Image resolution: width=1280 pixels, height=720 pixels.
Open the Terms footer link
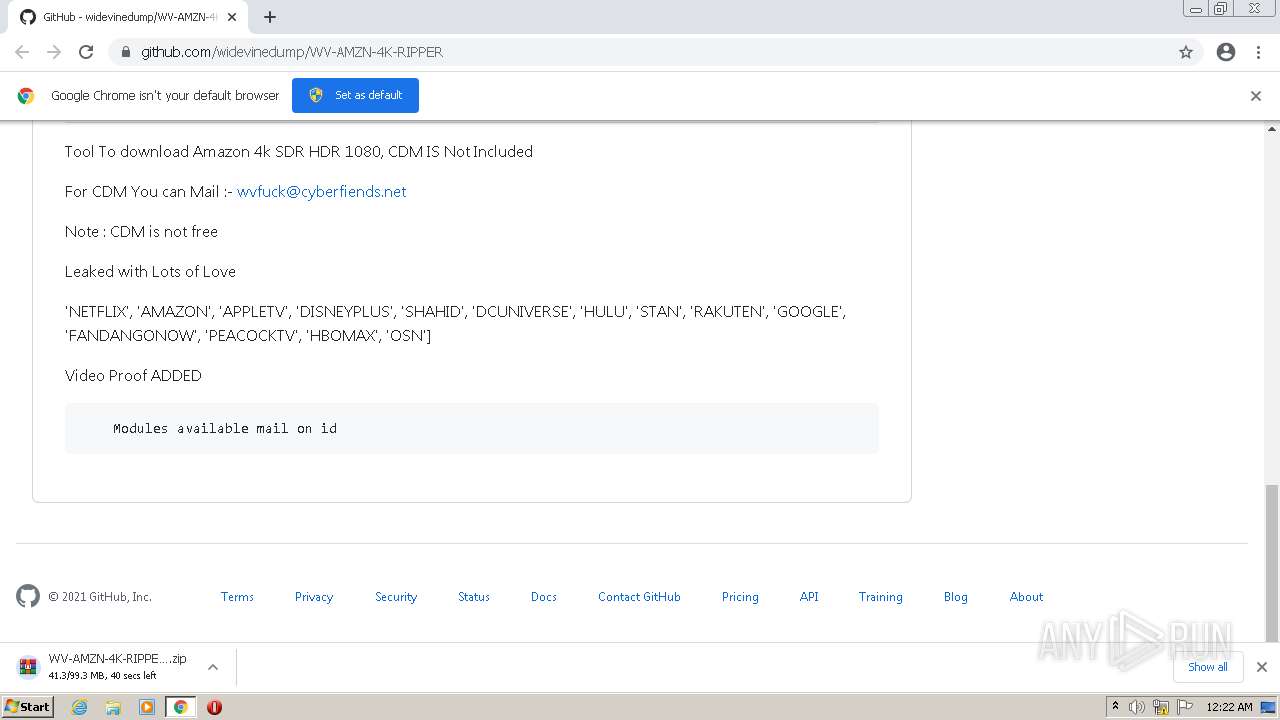(237, 597)
